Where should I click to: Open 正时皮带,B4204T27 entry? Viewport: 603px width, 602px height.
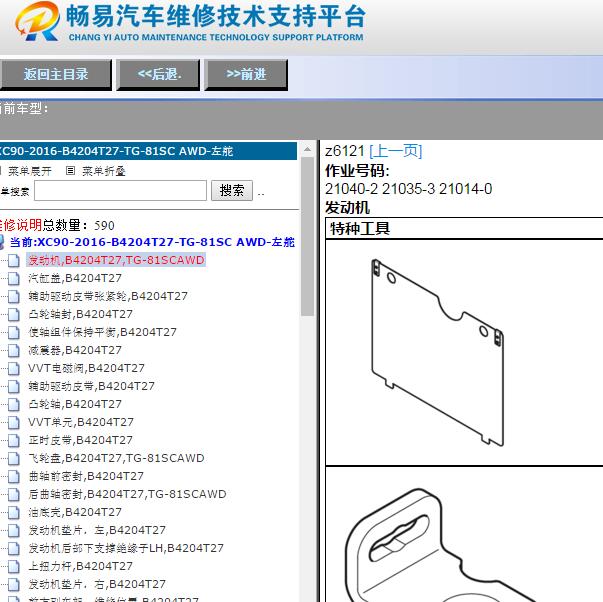pyautogui.click(x=80, y=440)
